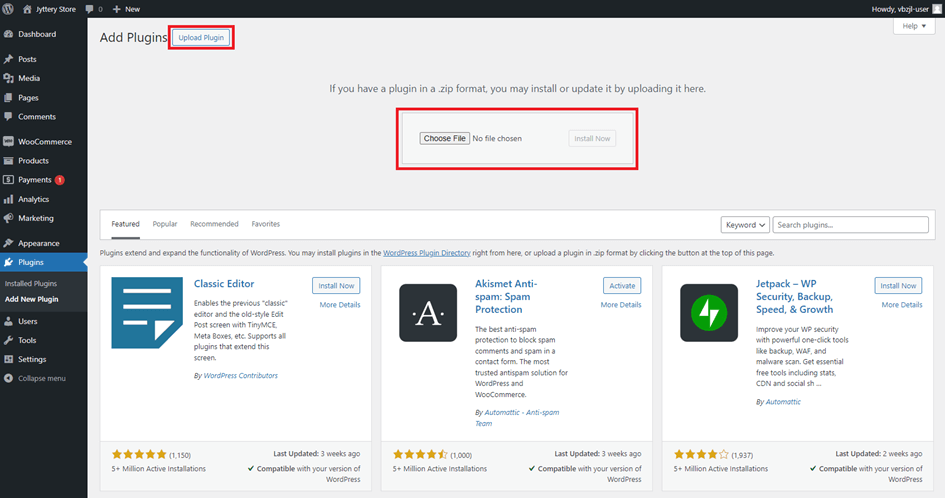Viewport: 945px width, 498px height.
Task: Click the Users person icon
Action: click(x=8, y=321)
